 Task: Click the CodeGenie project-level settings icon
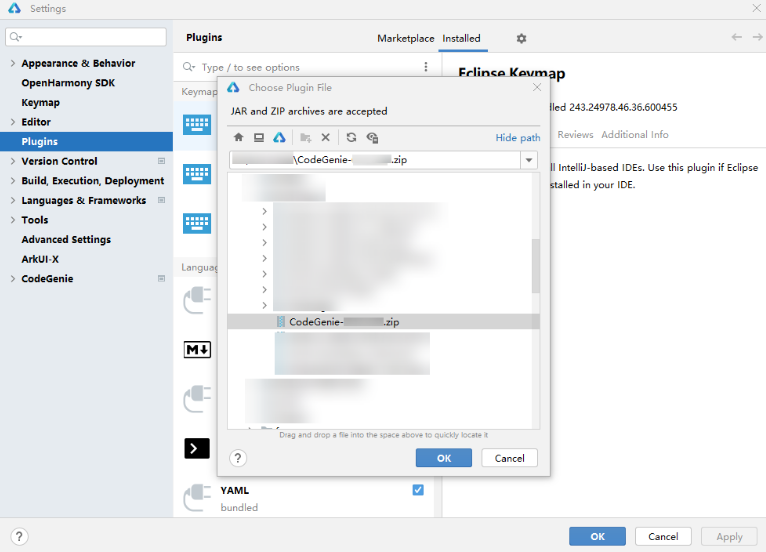pos(161,278)
